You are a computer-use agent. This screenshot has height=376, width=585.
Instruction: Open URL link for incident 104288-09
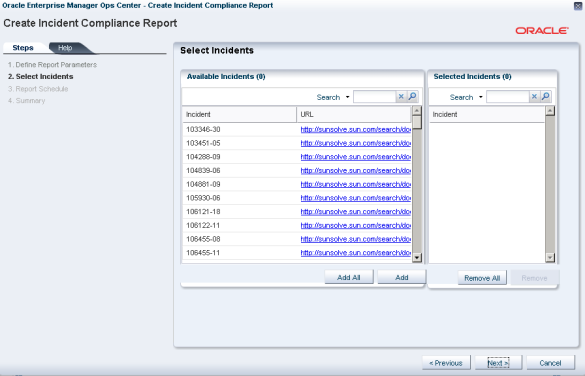(356, 157)
